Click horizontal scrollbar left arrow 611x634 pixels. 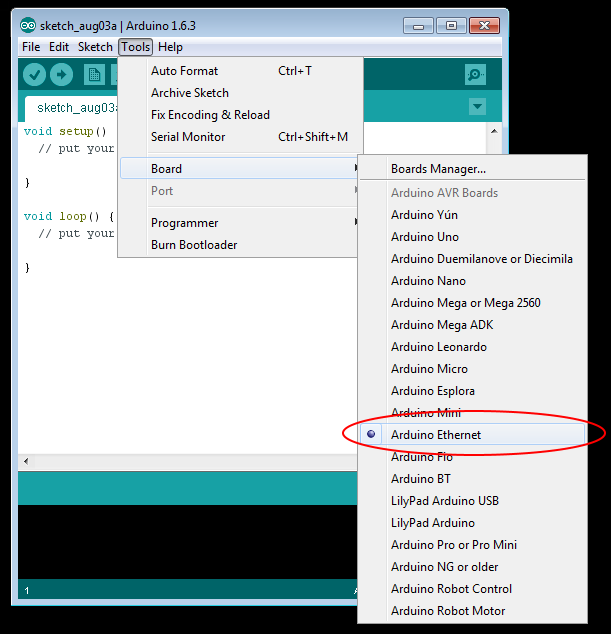pyautogui.click(x=26, y=461)
